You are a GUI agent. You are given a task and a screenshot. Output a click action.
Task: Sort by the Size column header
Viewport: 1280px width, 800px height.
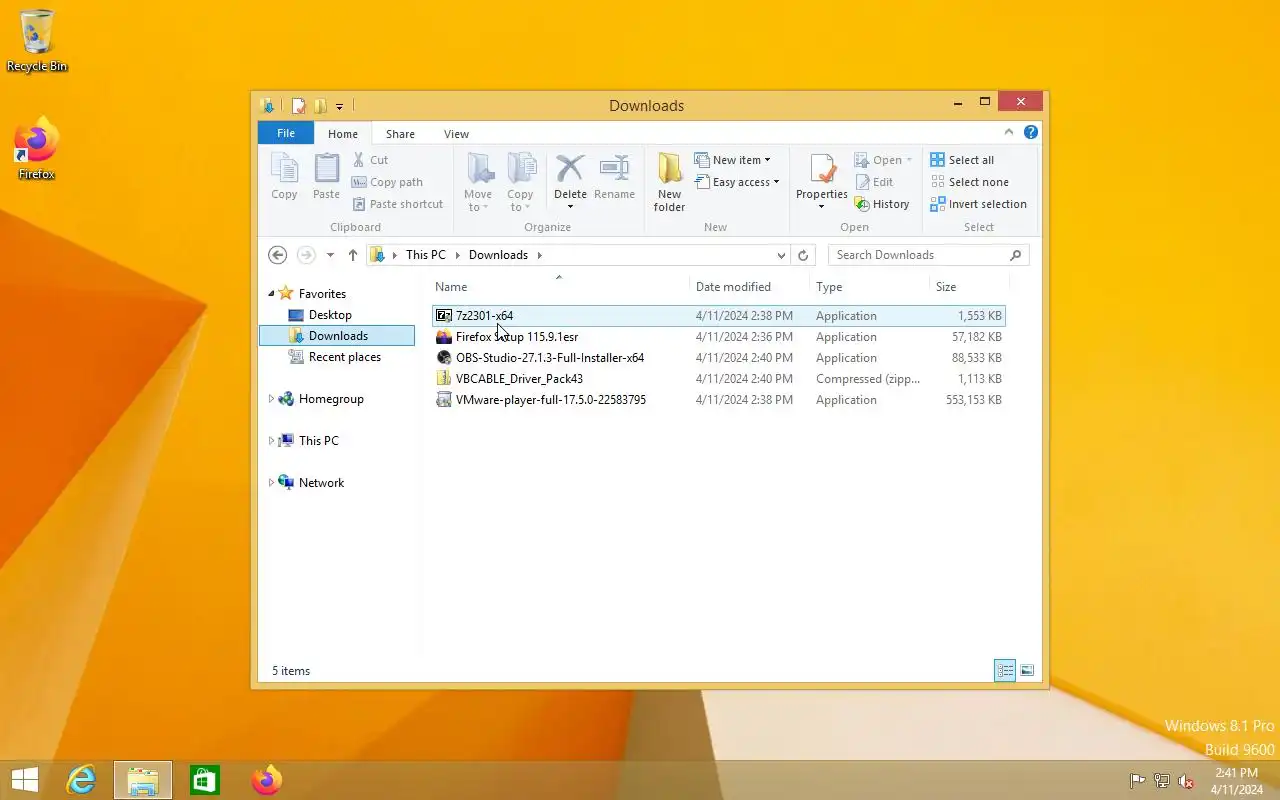pyautogui.click(x=967, y=286)
